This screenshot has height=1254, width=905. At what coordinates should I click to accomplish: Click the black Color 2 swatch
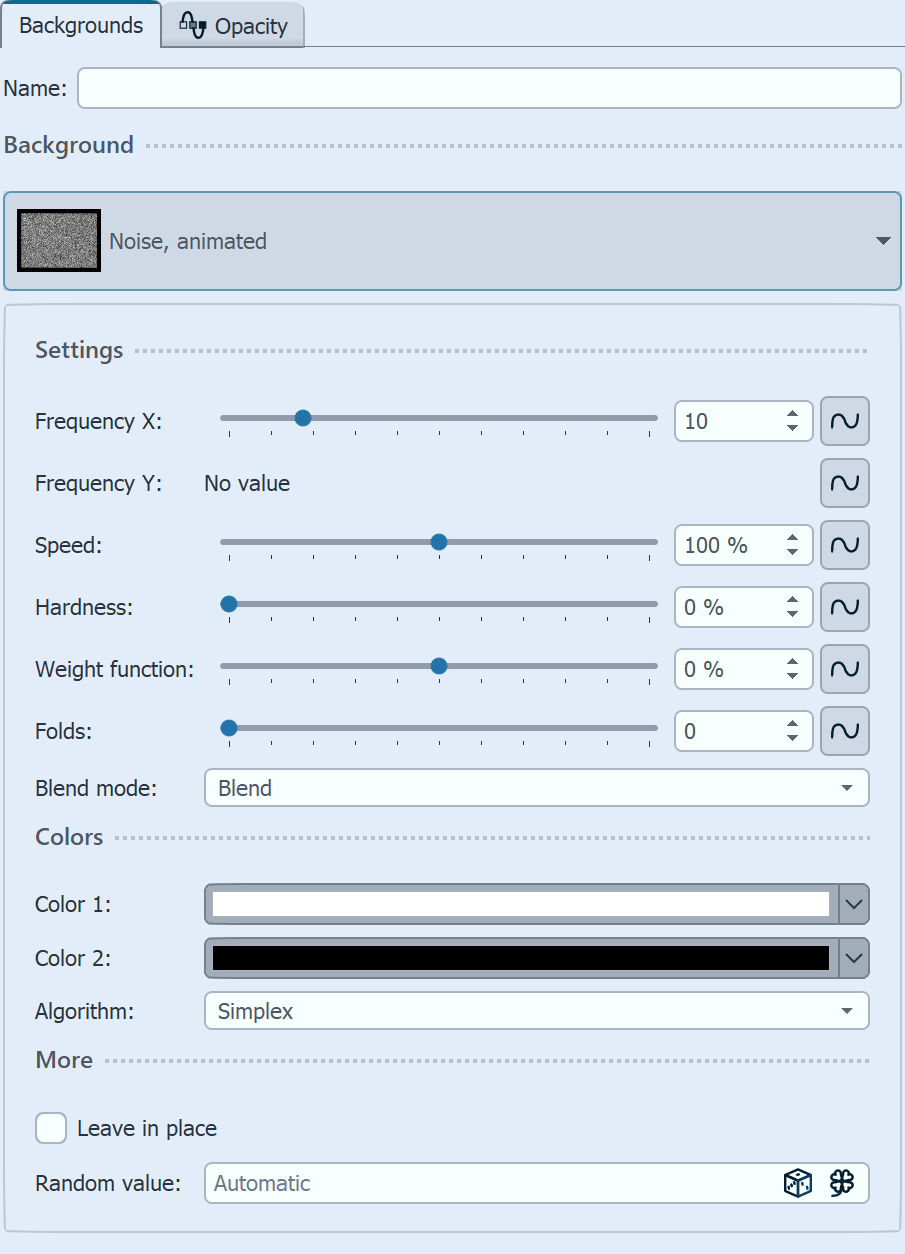(x=520, y=958)
